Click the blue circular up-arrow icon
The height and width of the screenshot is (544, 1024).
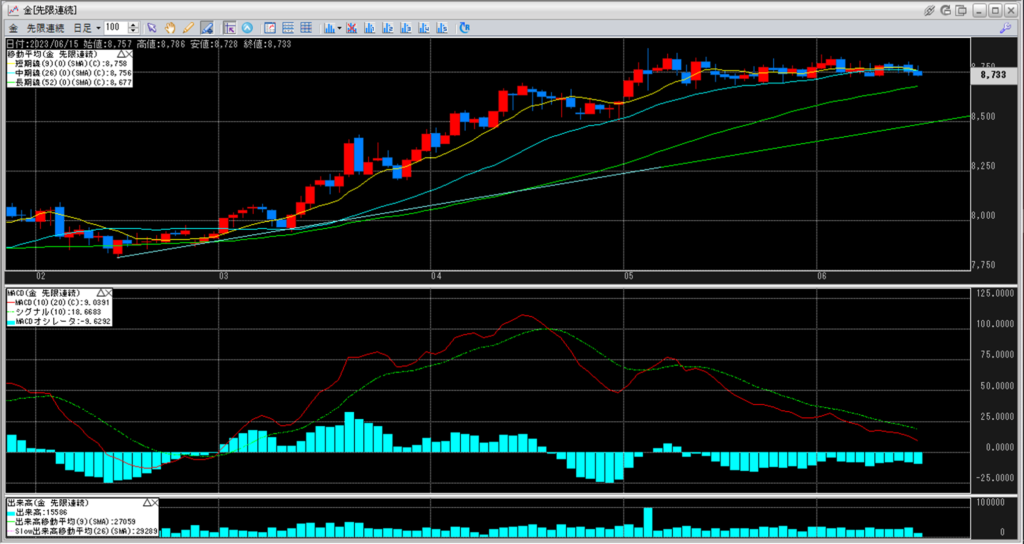click(247, 27)
